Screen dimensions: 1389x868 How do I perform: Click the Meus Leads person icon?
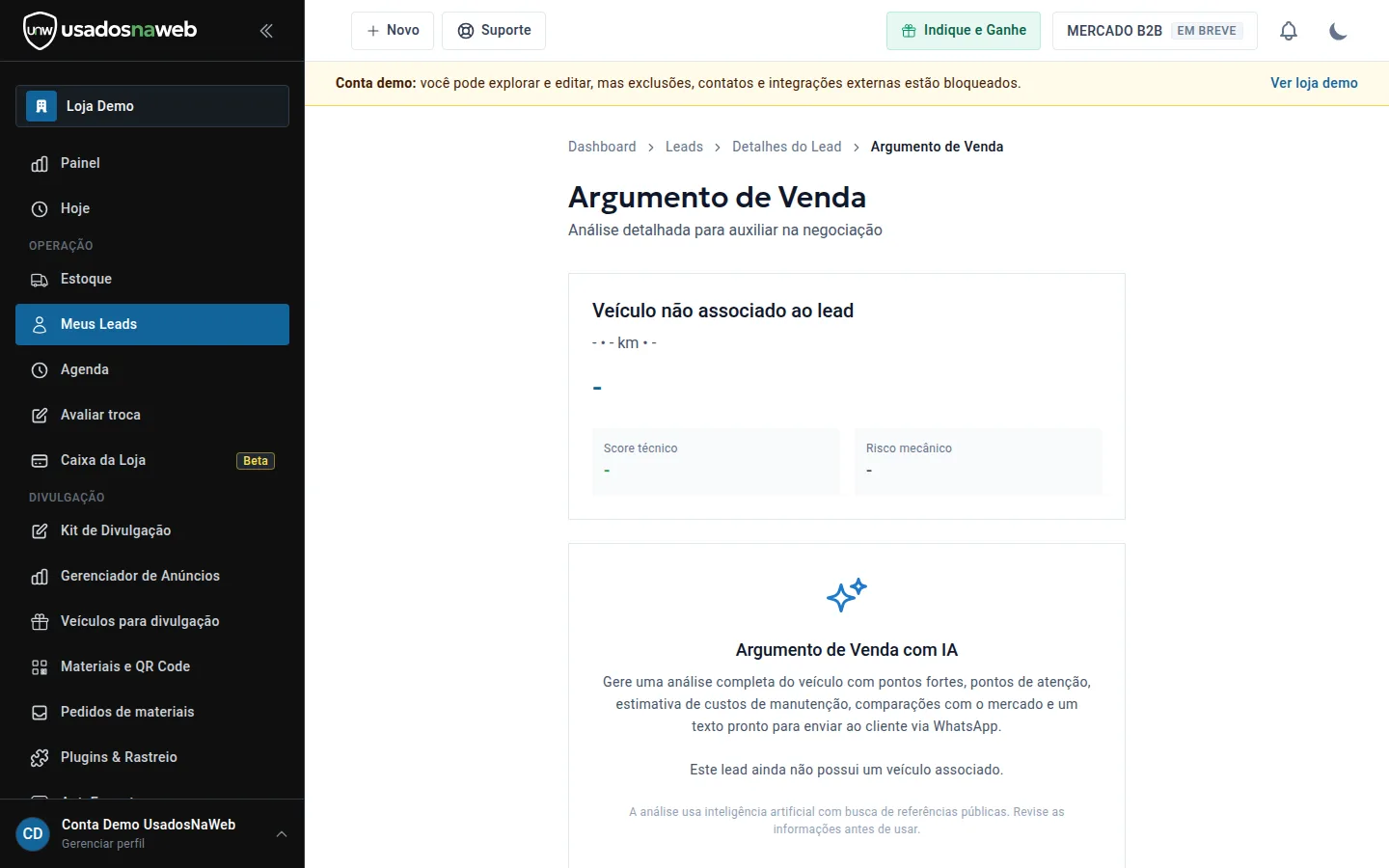(x=40, y=325)
